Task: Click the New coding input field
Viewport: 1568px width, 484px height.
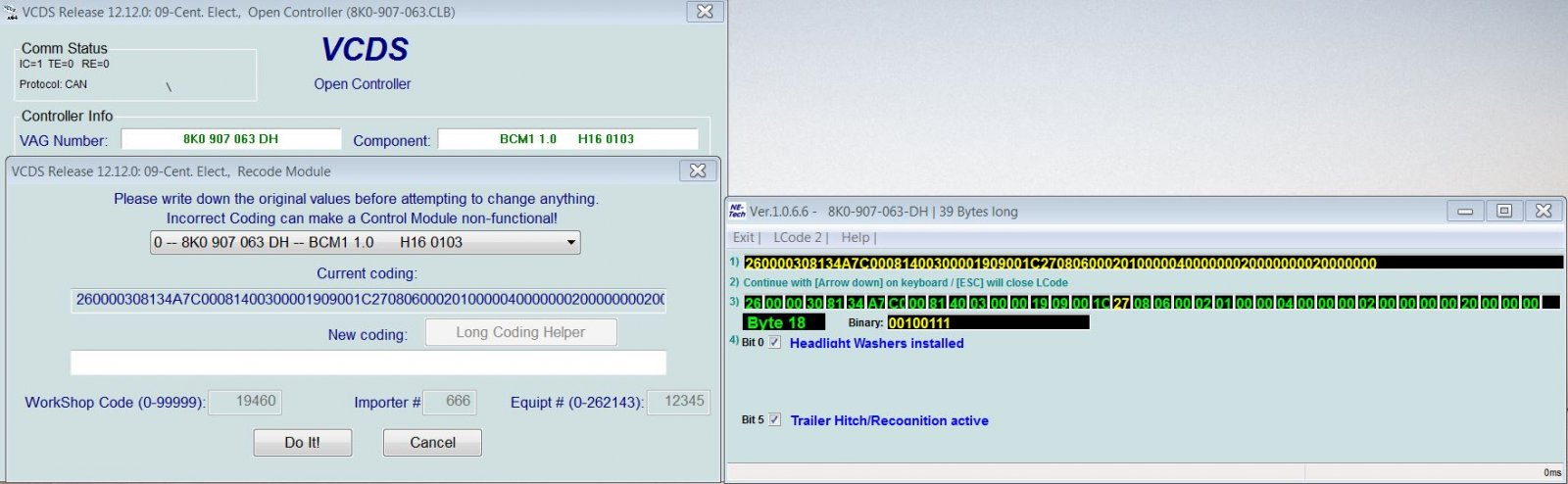Action: tap(368, 363)
